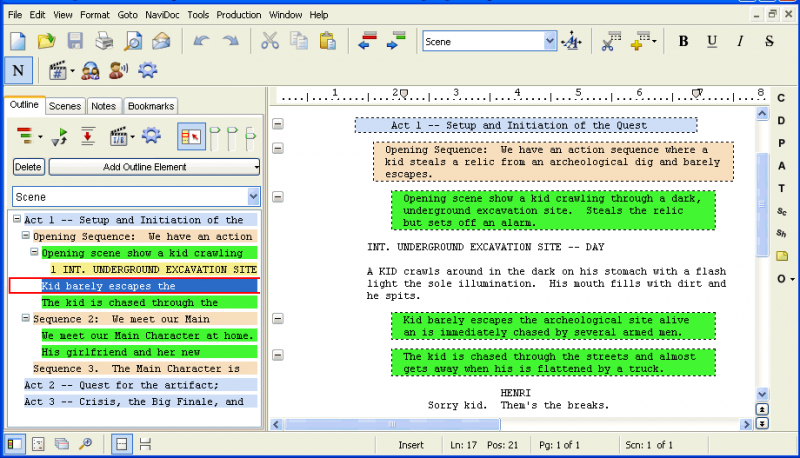Screen dimensions: 800x458
Task: Click the Undo arrow icon
Action: tap(201, 41)
